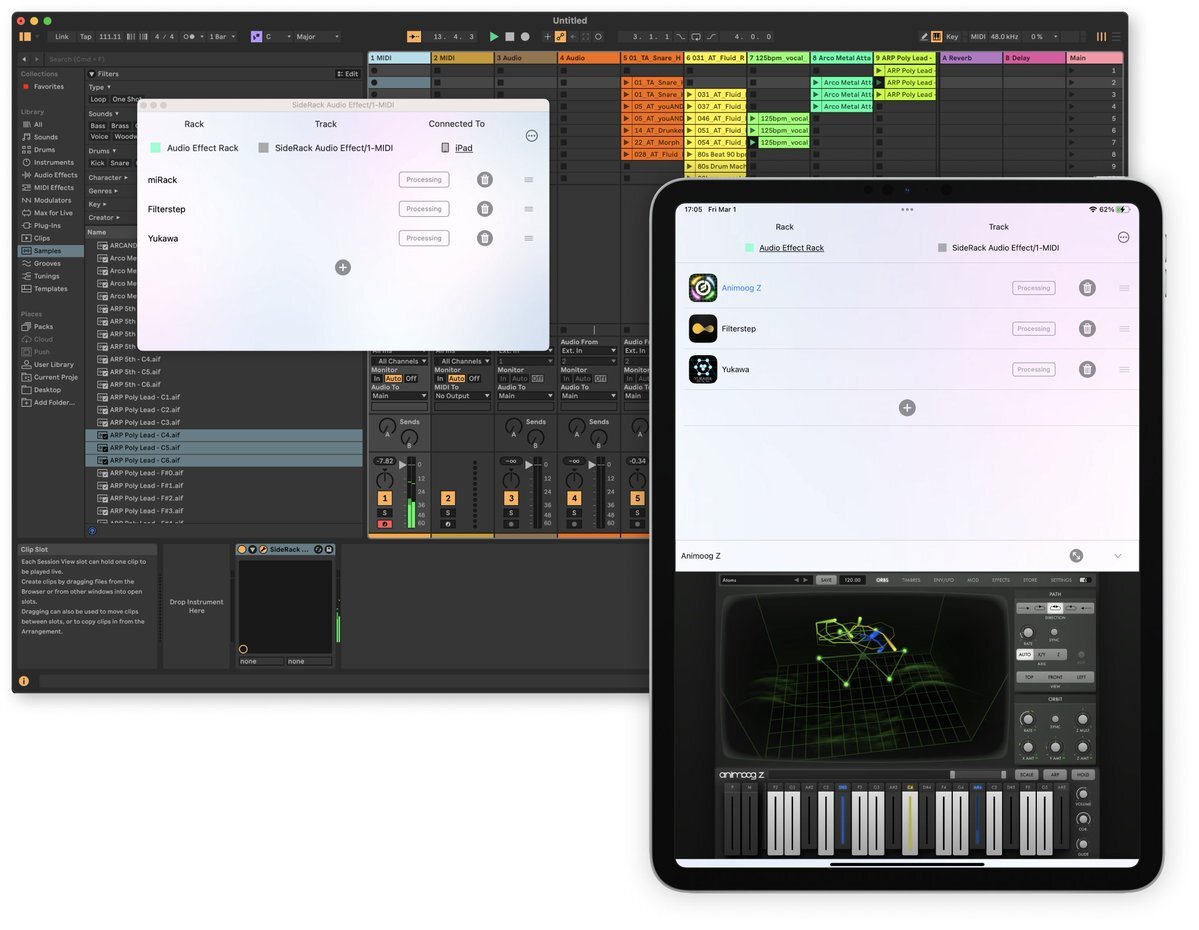Set track 2 Monitor to Off
Image resolution: width=1199 pixels, height=930 pixels.
pos(474,379)
